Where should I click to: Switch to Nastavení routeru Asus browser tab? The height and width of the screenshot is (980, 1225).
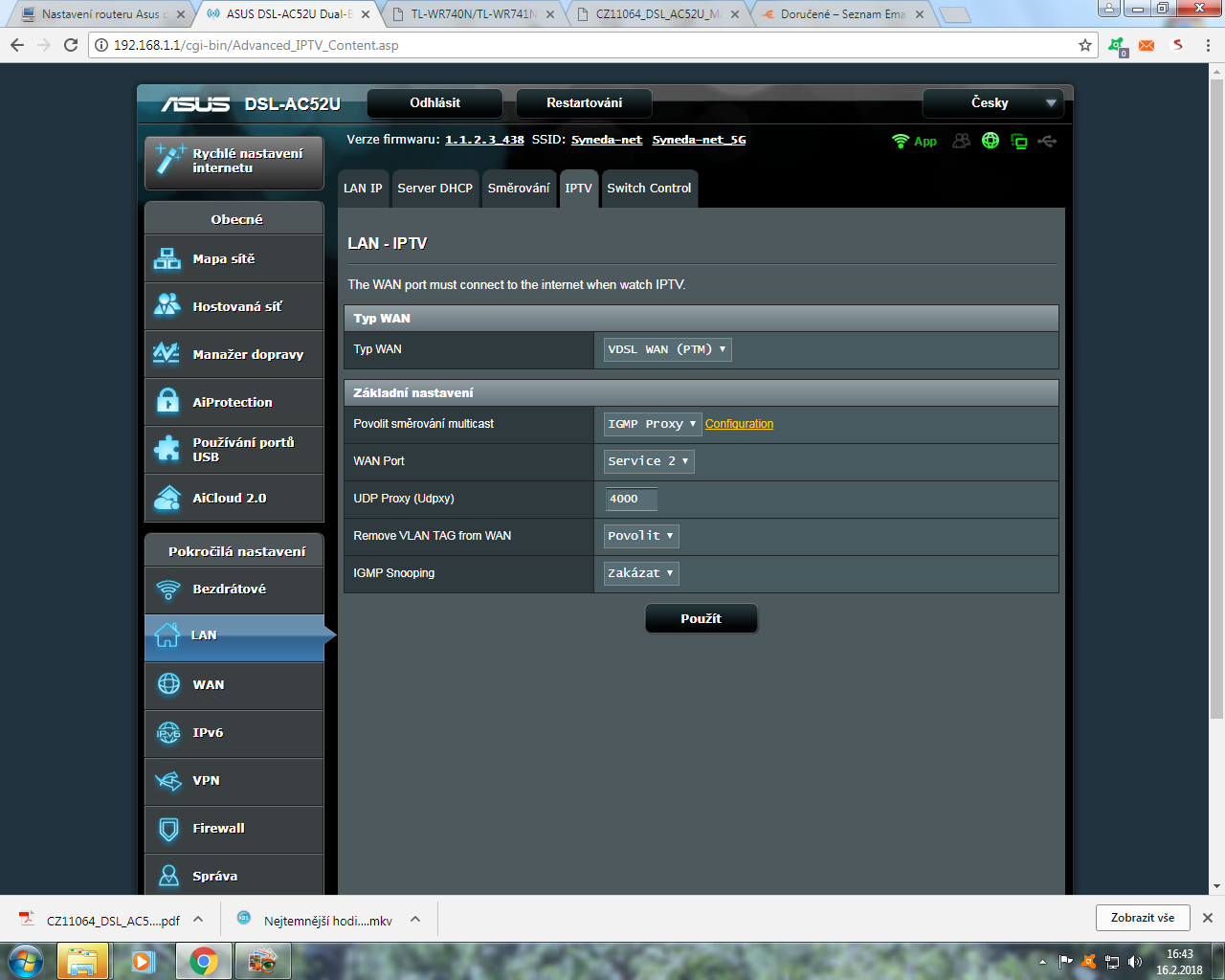(103, 14)
